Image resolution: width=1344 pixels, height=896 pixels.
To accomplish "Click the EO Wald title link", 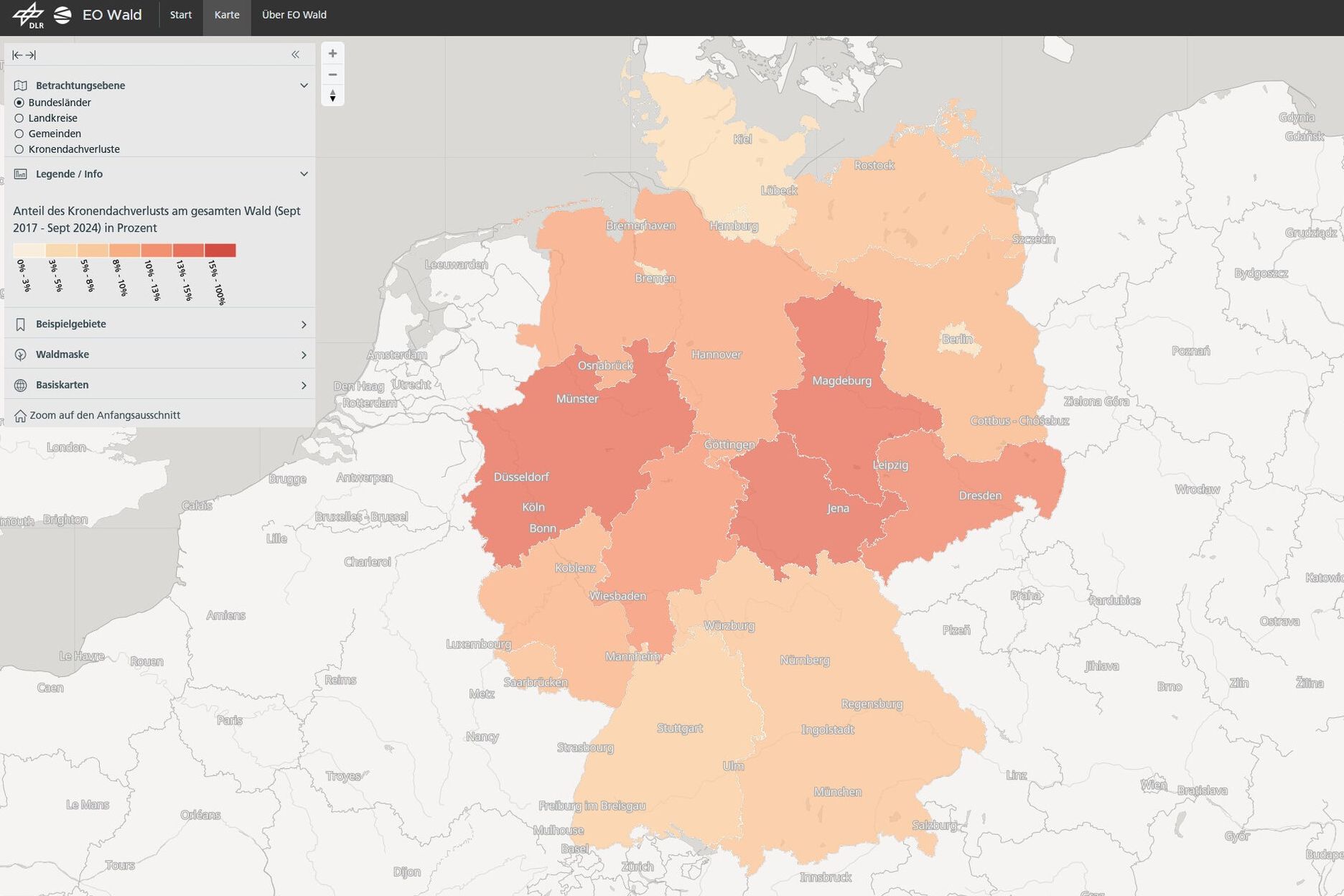I will [x=112, y=15].
